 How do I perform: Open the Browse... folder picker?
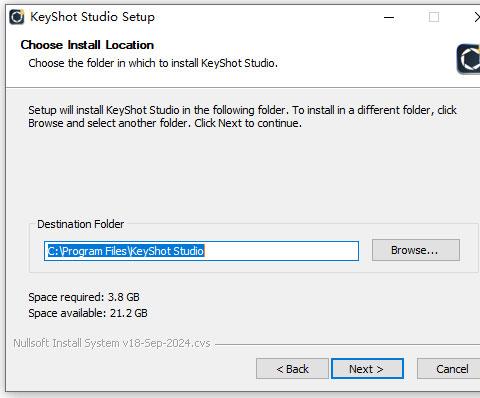(x=416, y=250)
